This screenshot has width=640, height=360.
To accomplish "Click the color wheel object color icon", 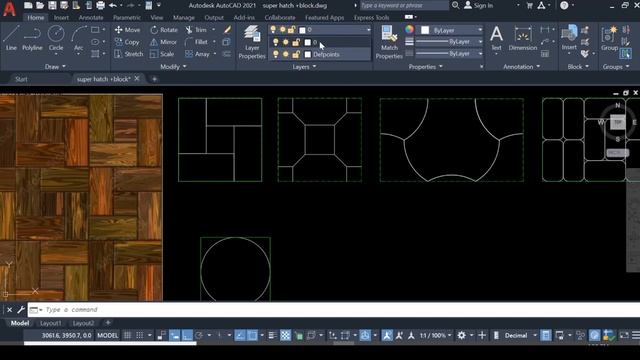I will tap(409, 29).
